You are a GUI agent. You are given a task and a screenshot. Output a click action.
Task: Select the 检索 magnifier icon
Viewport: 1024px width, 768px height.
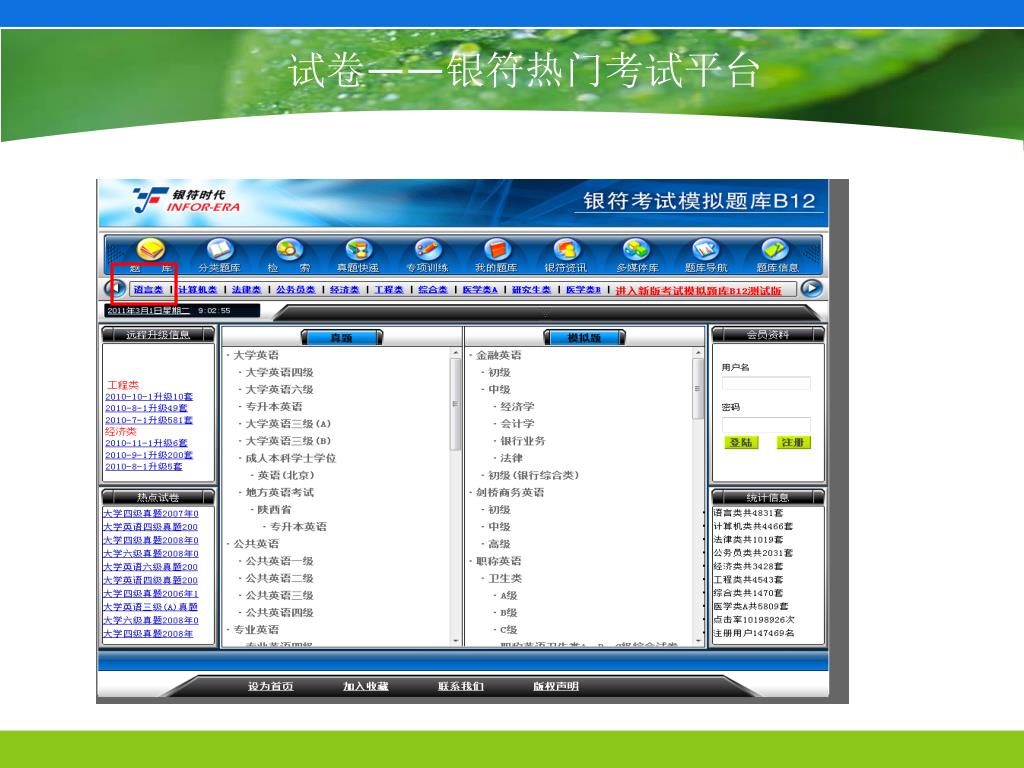point(289,249)
